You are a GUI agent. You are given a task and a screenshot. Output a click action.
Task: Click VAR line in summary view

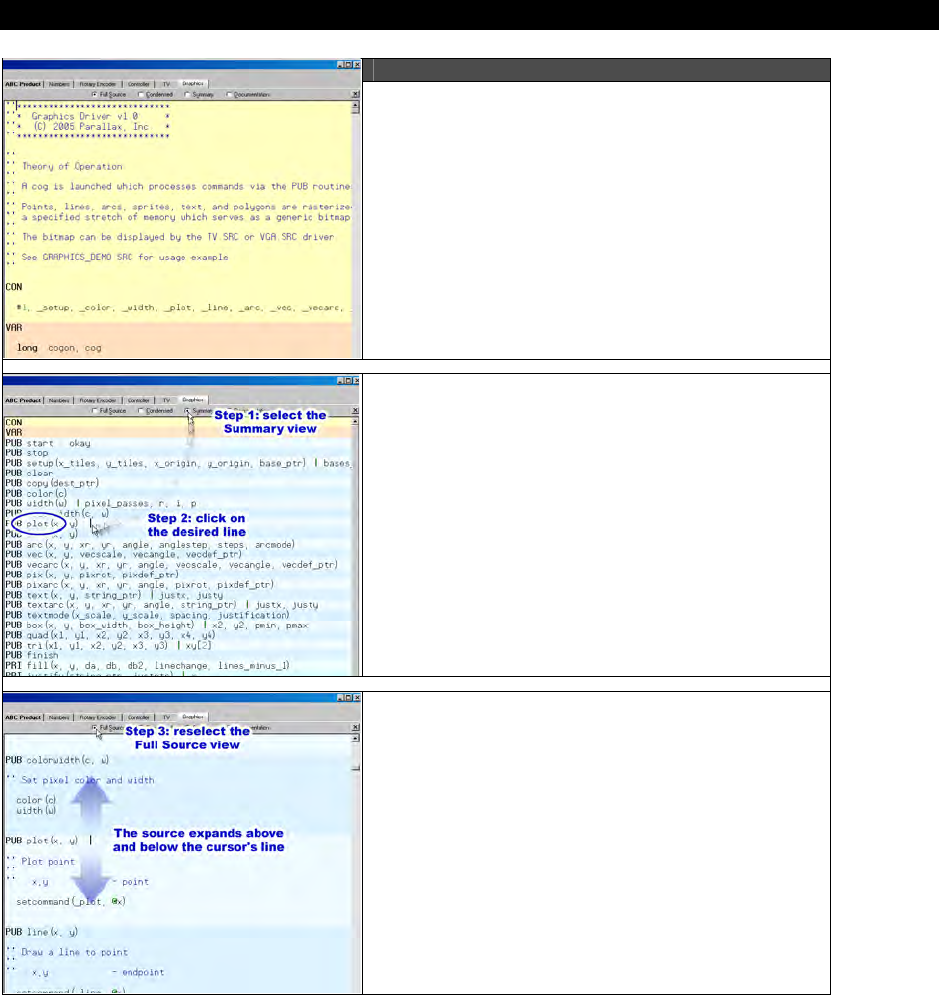click(14, 433)
